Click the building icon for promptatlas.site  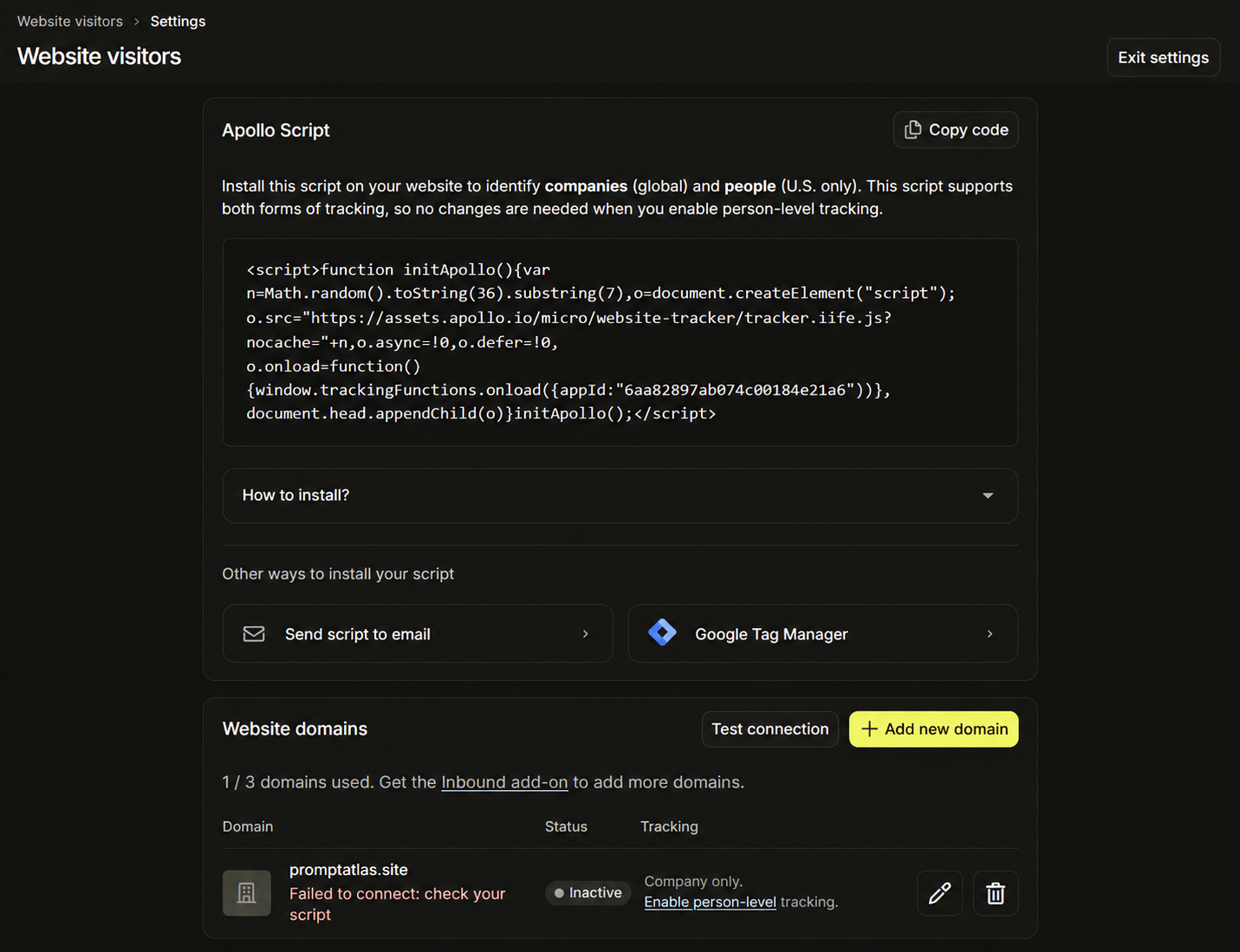click(247, 893)
